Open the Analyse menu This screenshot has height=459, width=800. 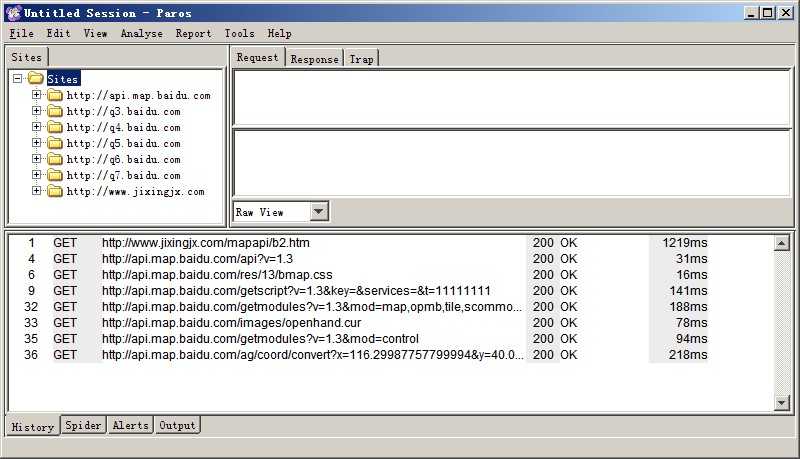click(142, 34)
